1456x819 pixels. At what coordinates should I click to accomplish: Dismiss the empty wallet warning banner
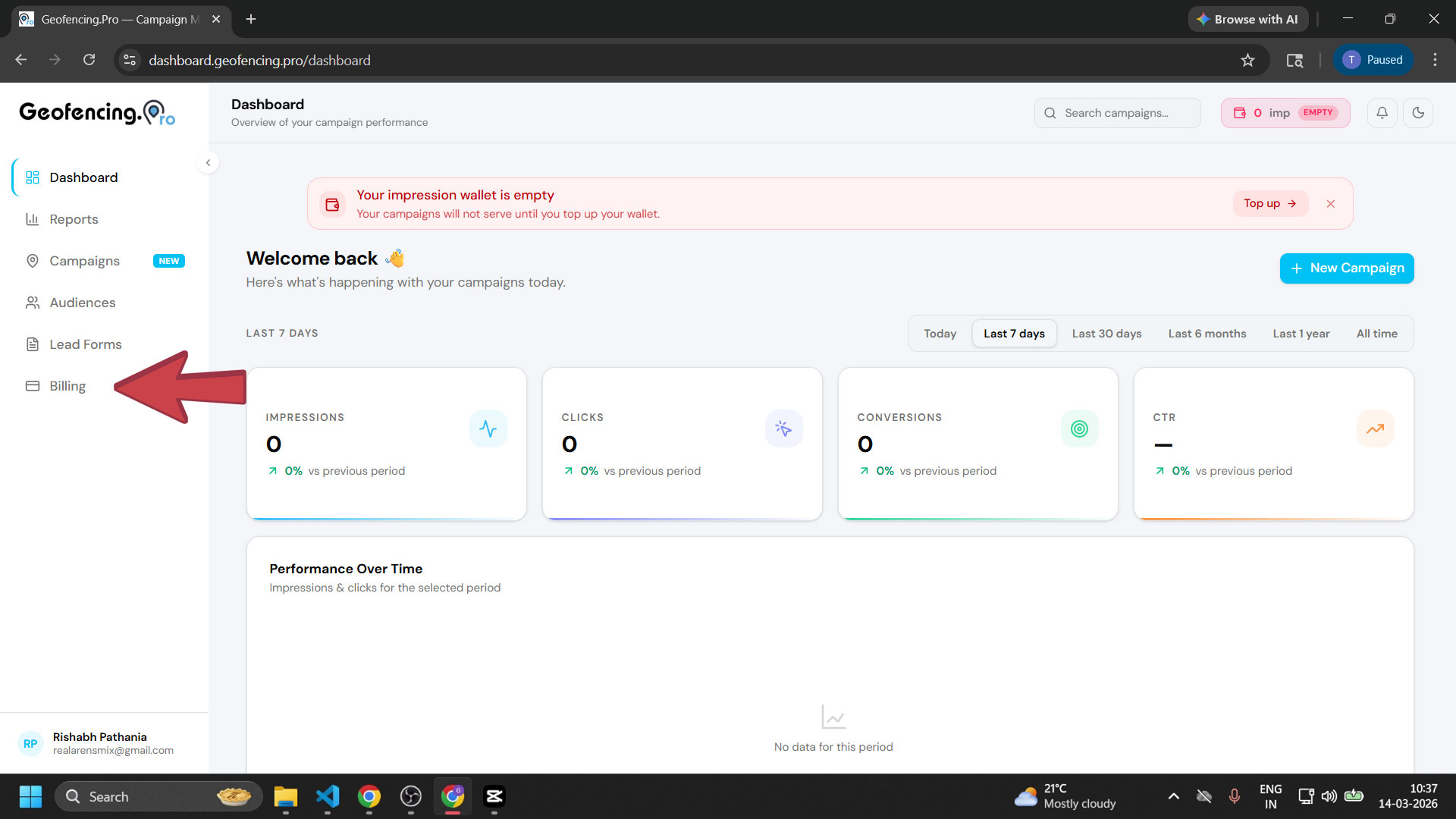pyautogui.click(x=1331, y=203)
